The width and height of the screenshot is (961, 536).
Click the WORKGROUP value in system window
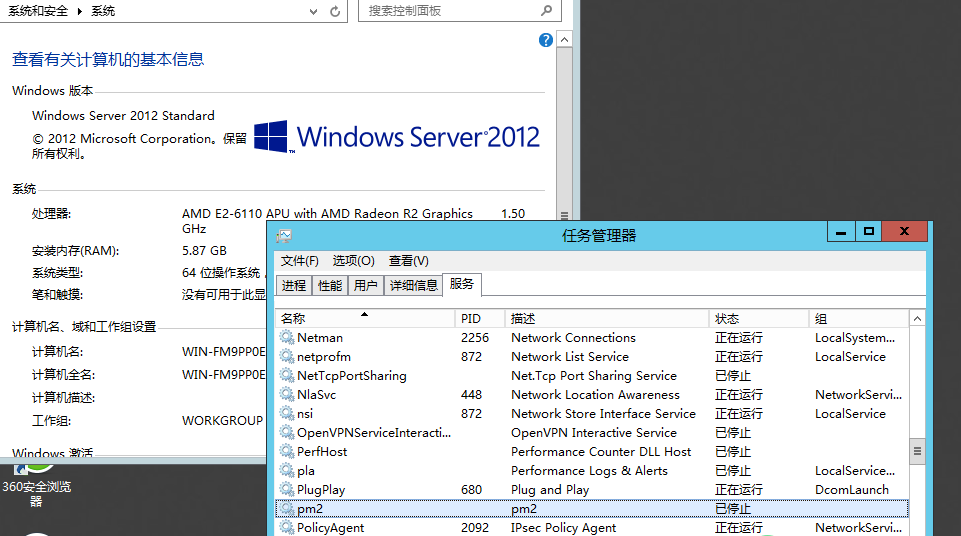click(222, 421)
